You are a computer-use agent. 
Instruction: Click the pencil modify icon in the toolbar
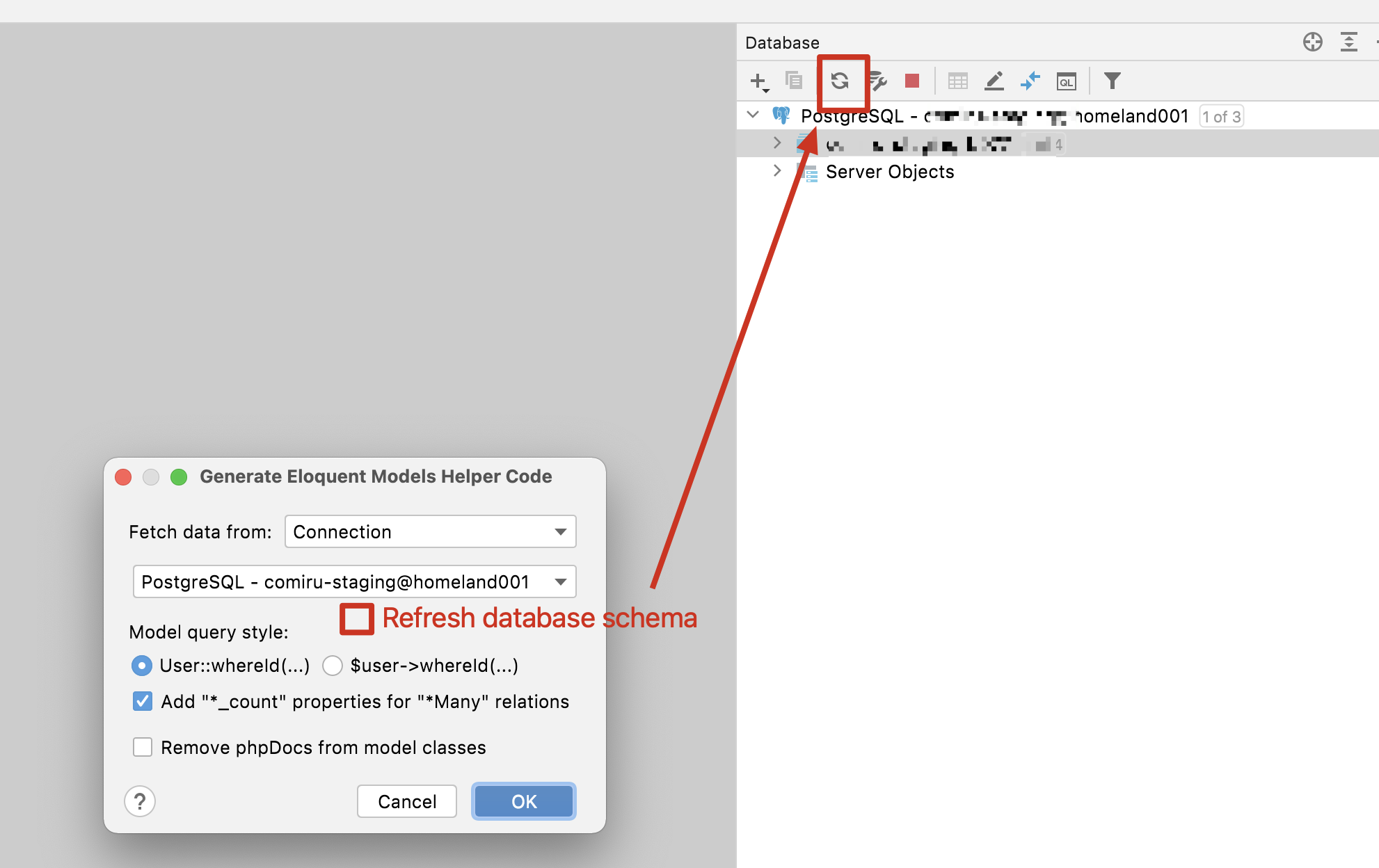pos(994,81)
